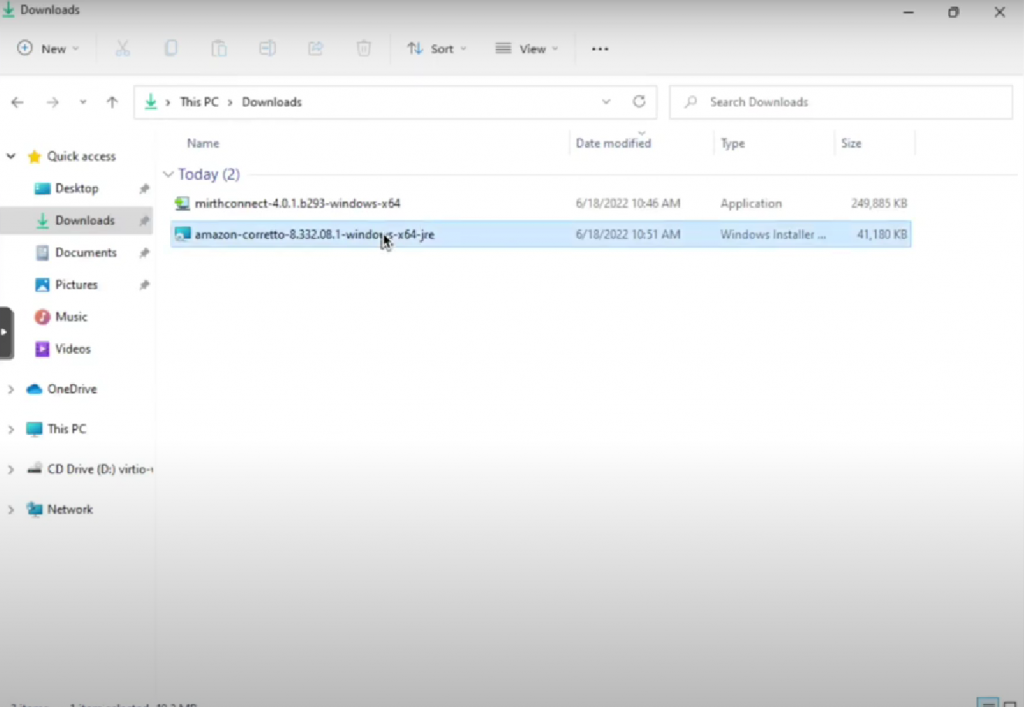
Task: Click the Copy icon in toolbar
Action: pyautogui.click(x=171, y=48)
